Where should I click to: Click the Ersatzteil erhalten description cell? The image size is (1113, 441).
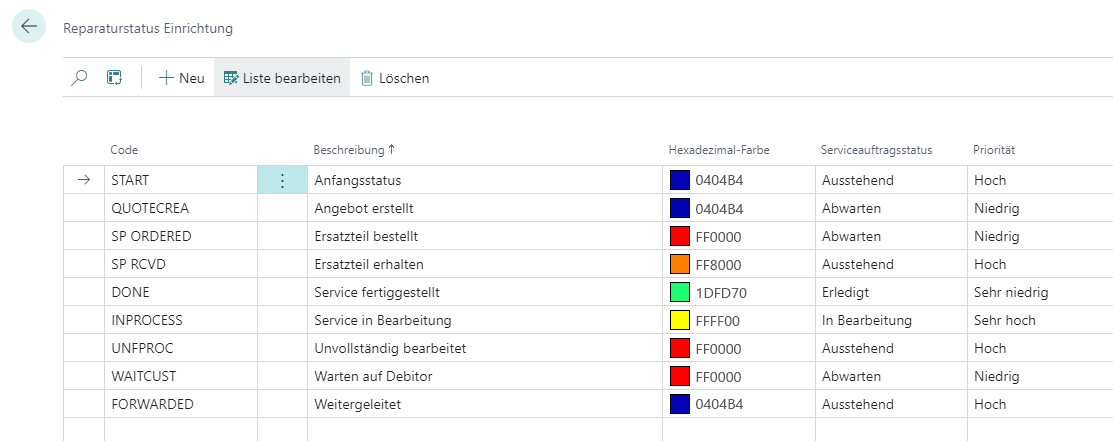pyautogui.click(x=485, y=264)
